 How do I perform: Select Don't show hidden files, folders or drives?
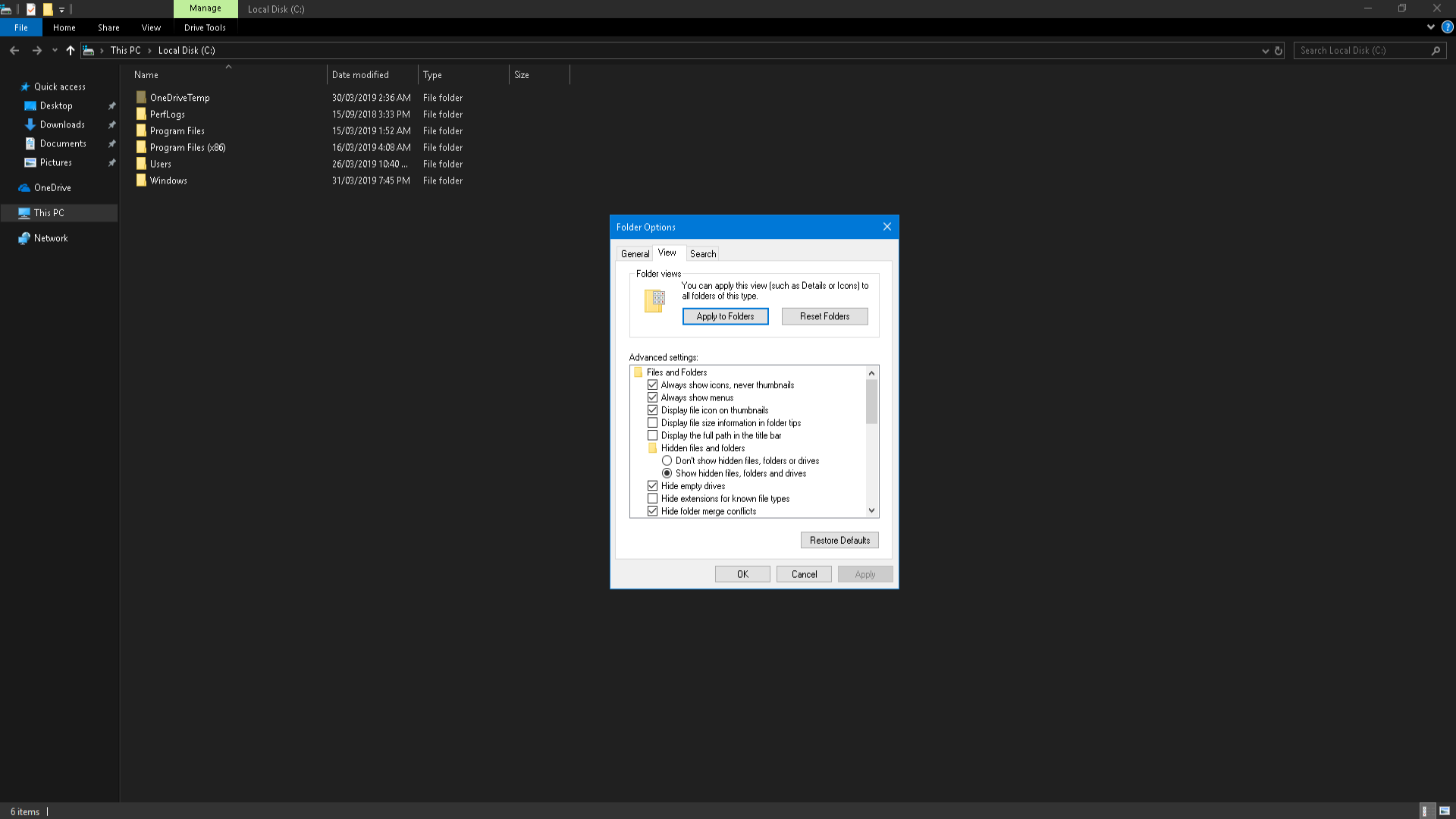pyautogui.click(x=667, y=460)
